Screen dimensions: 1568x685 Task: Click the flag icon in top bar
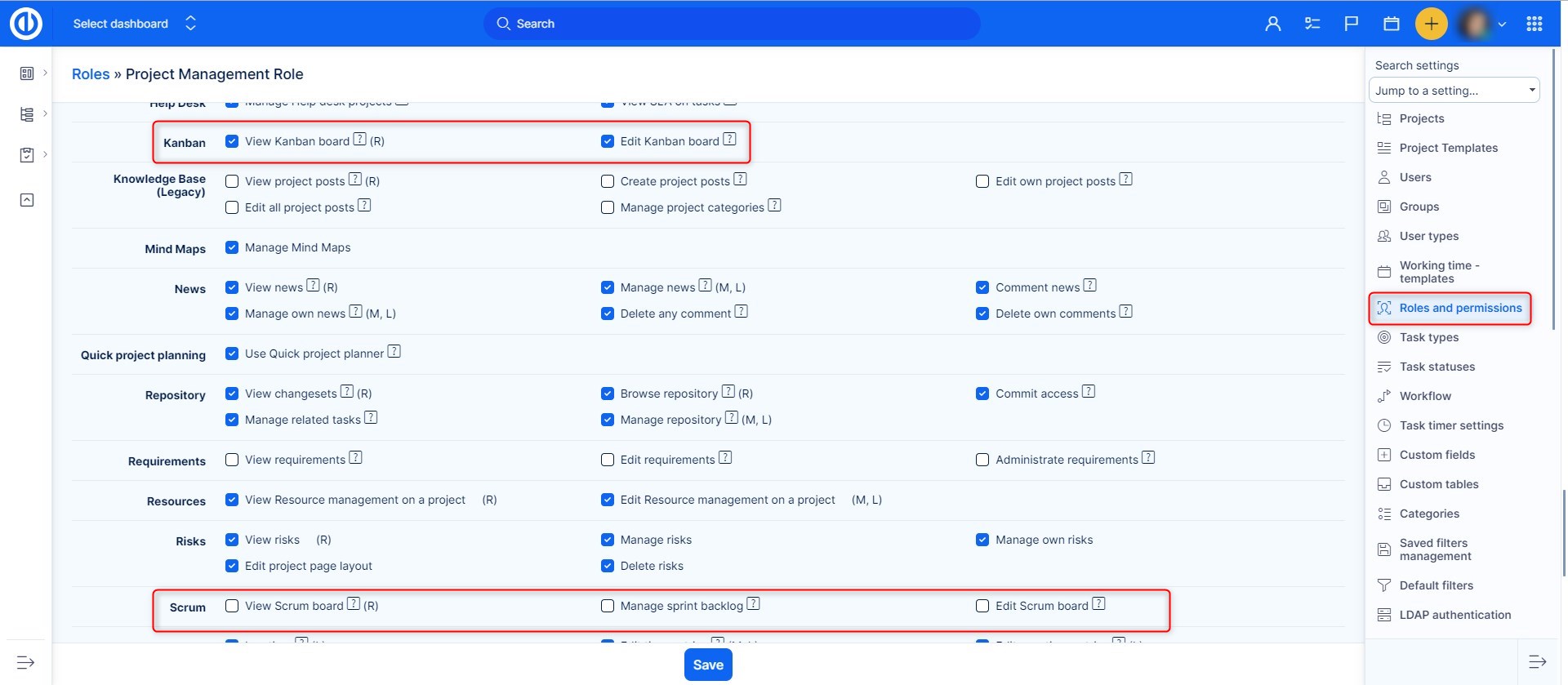[x=1352, y=24]
